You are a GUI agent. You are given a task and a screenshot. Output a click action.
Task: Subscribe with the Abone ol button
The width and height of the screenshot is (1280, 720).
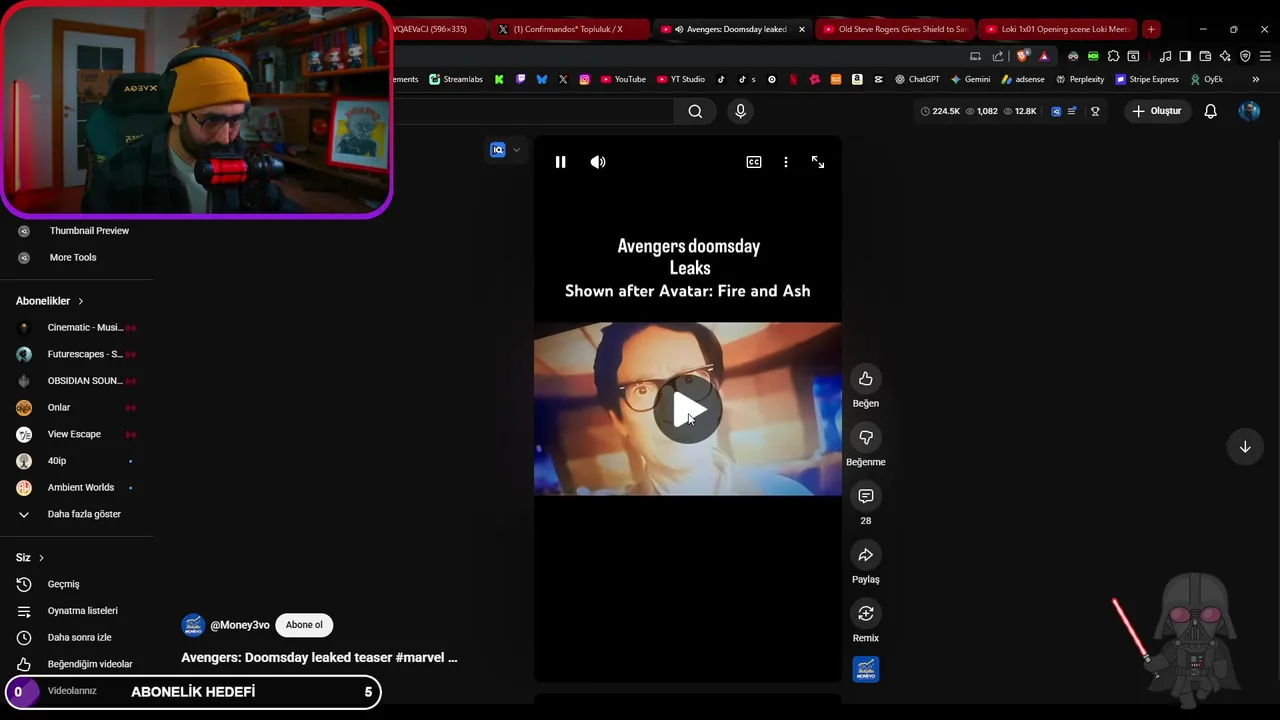click(304, 625)
